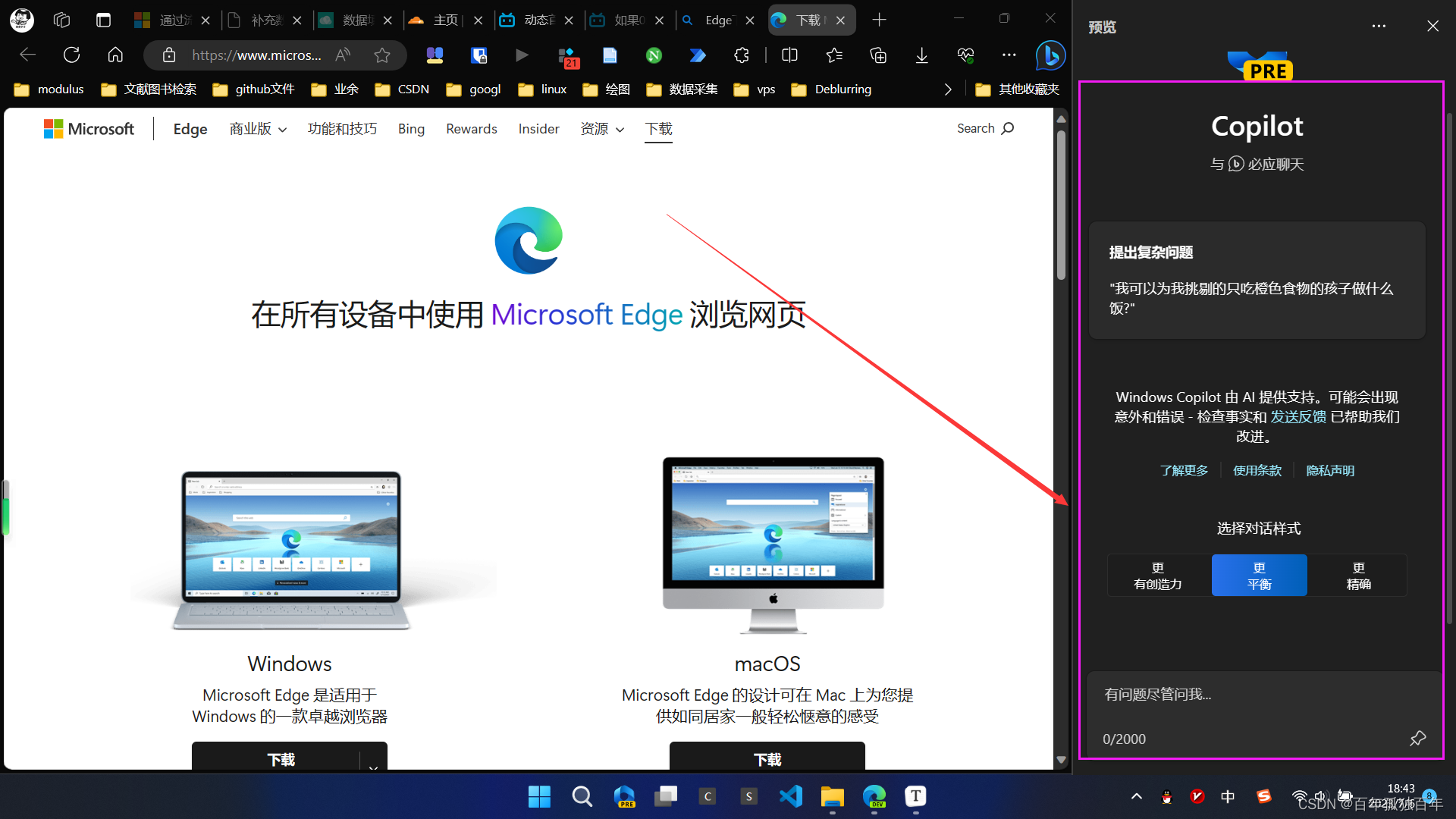The width and height of the screenshot is (1456, 819).
Task: Open Edge Dev from taskbar
Action: pos(874,796)
